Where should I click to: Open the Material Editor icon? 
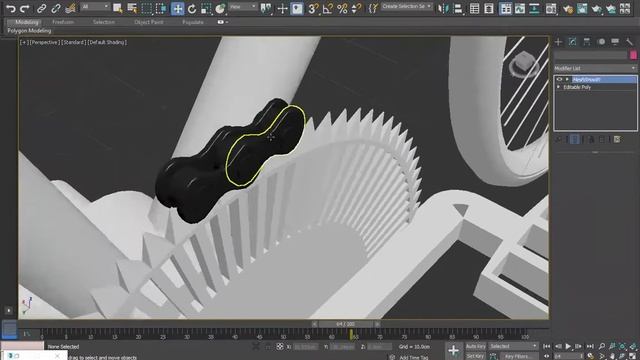click(x=551, y=8)
